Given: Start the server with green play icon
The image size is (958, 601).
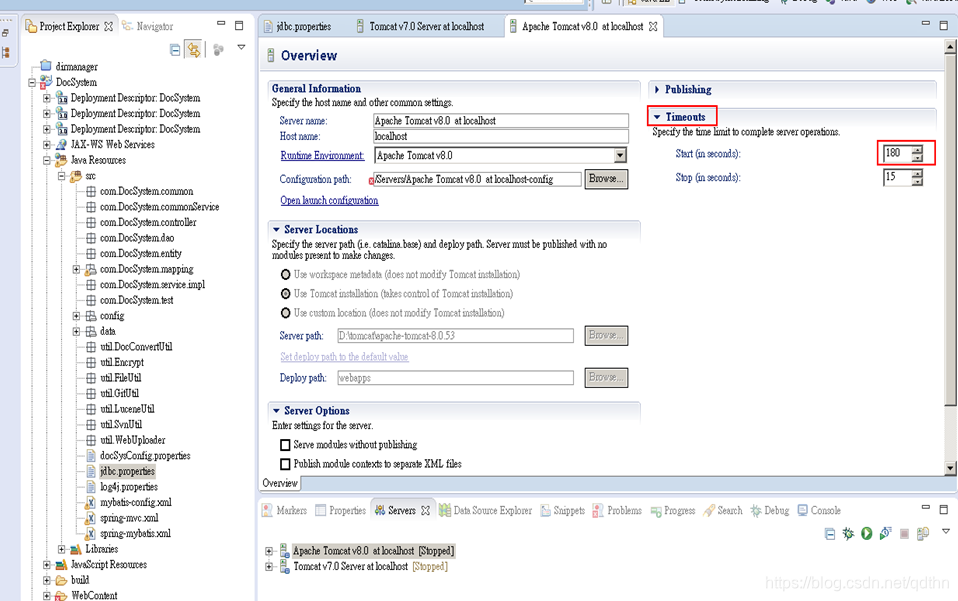Looking at the screenshot, I should [x=866, y=534].
